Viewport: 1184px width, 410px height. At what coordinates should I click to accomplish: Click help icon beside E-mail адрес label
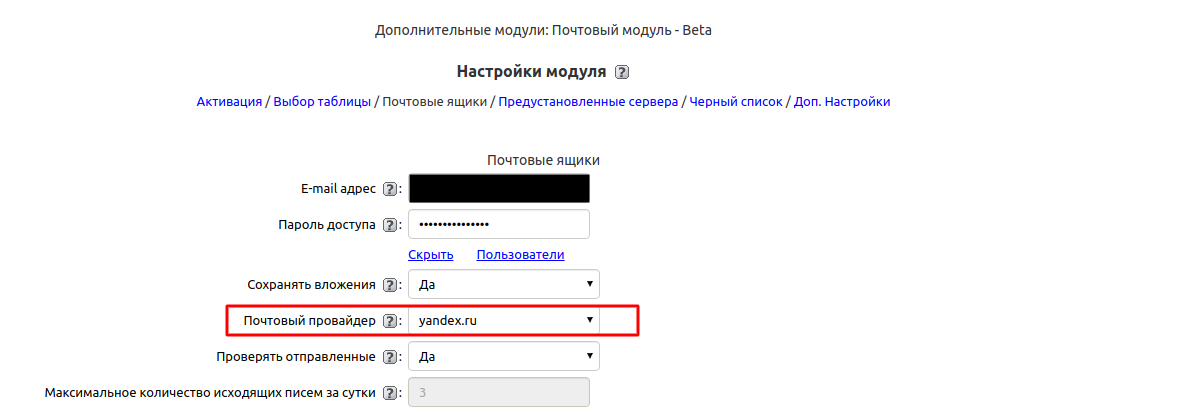click(390, 189)
